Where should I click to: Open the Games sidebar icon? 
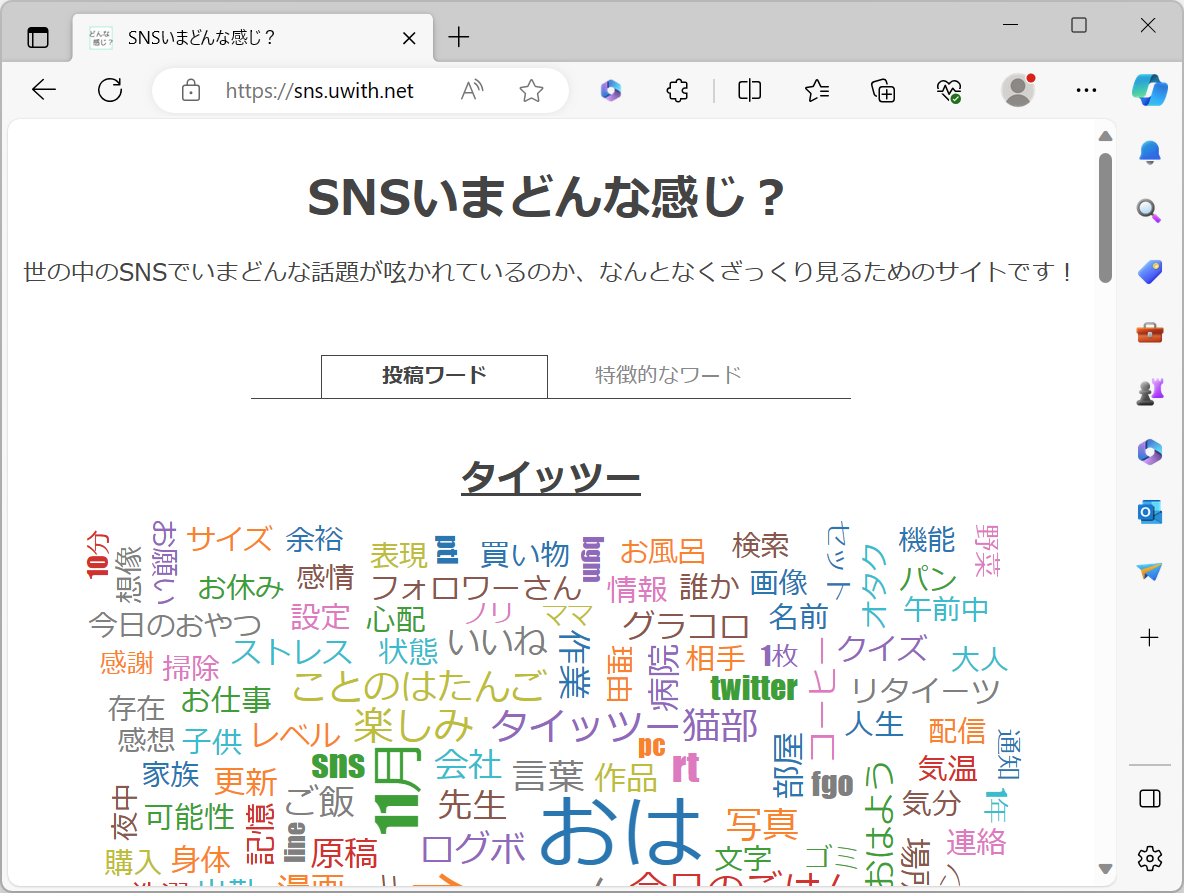[x=1149, y=390]
